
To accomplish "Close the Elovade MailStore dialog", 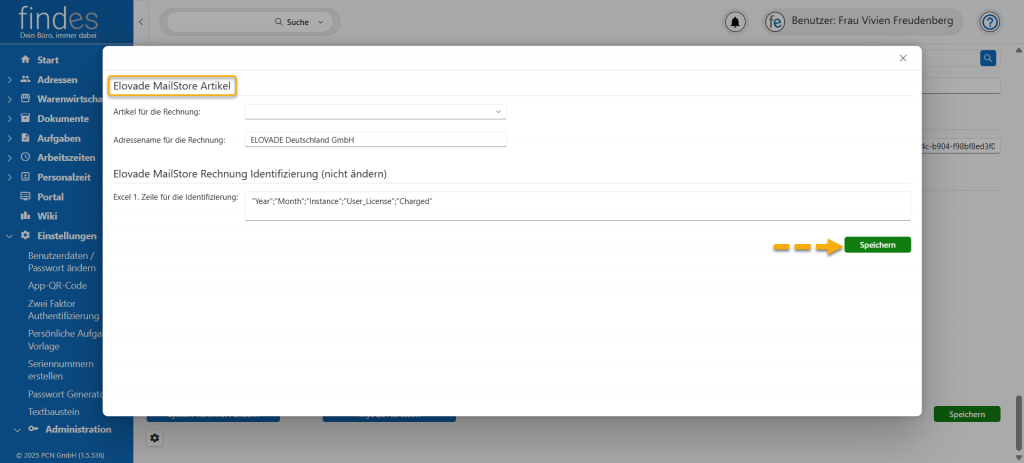I will point(903,58).
